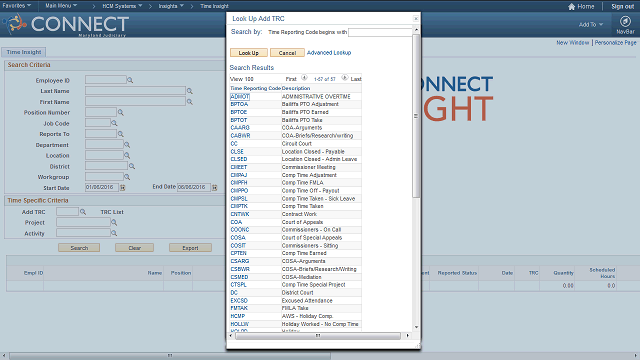The width and height of the screenshot is (640, 360).
Task: Show next results with right arrow
Action: [344, 78]
